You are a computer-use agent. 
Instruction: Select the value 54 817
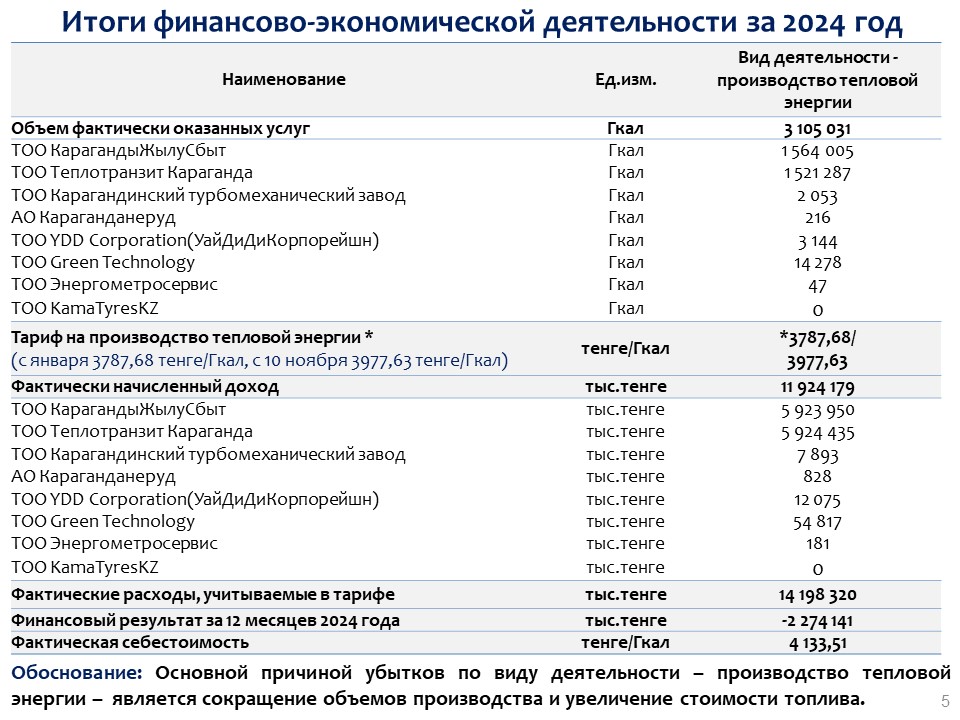[817, 522]
